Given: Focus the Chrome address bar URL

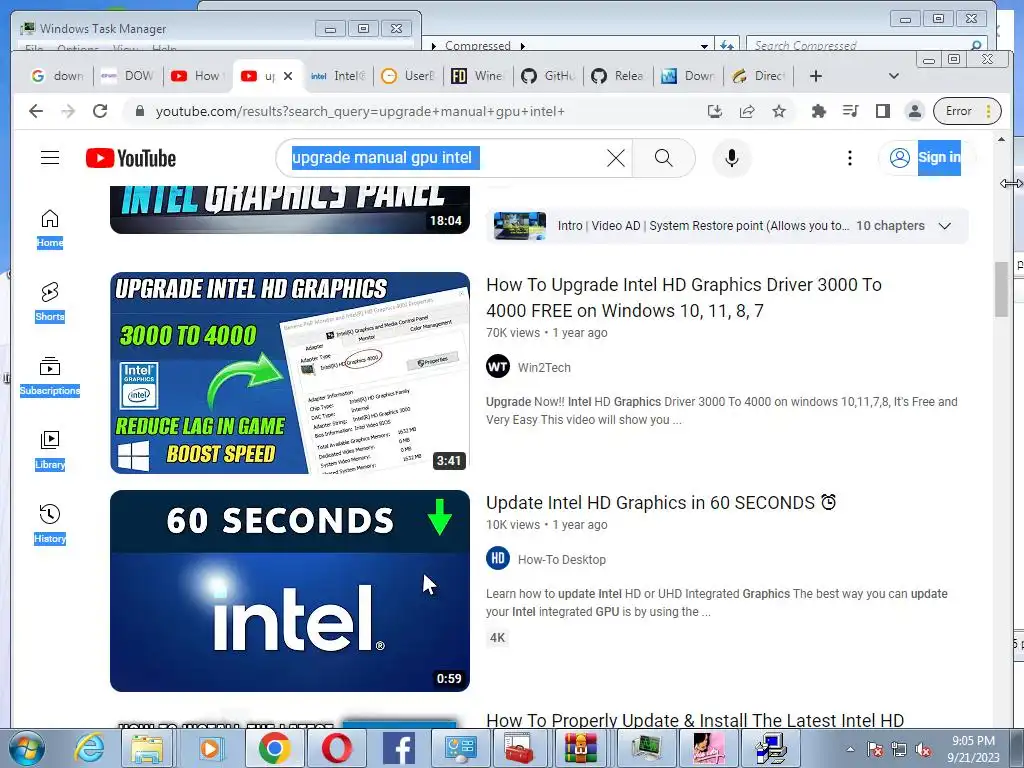Looking at the screenshot, I should pyautogui.click(x=360, y=112).
